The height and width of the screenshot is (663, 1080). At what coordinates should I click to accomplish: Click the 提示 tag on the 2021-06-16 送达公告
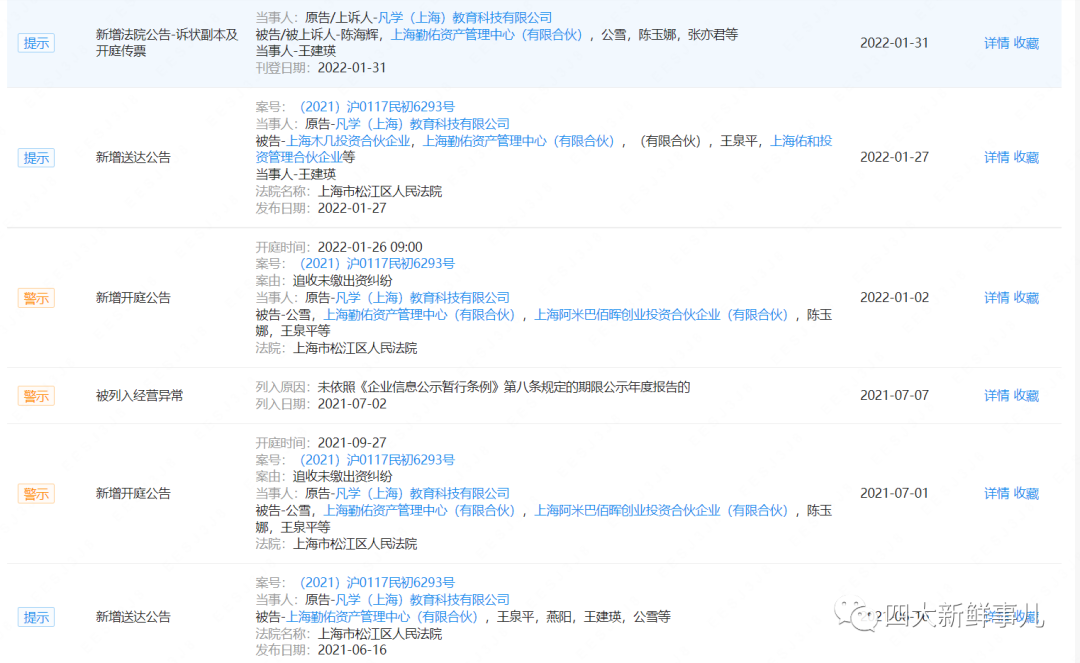click(x=36, y=617)
